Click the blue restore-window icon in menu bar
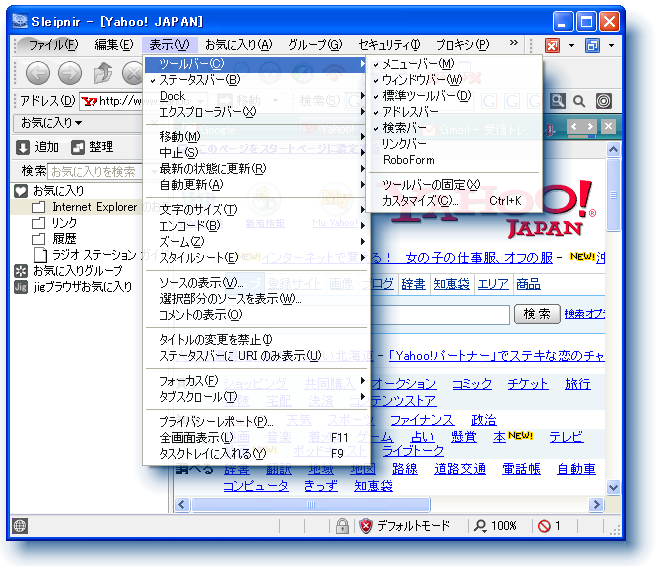The height and width of the screenshot is (566, 662). [x=592, y=45]
